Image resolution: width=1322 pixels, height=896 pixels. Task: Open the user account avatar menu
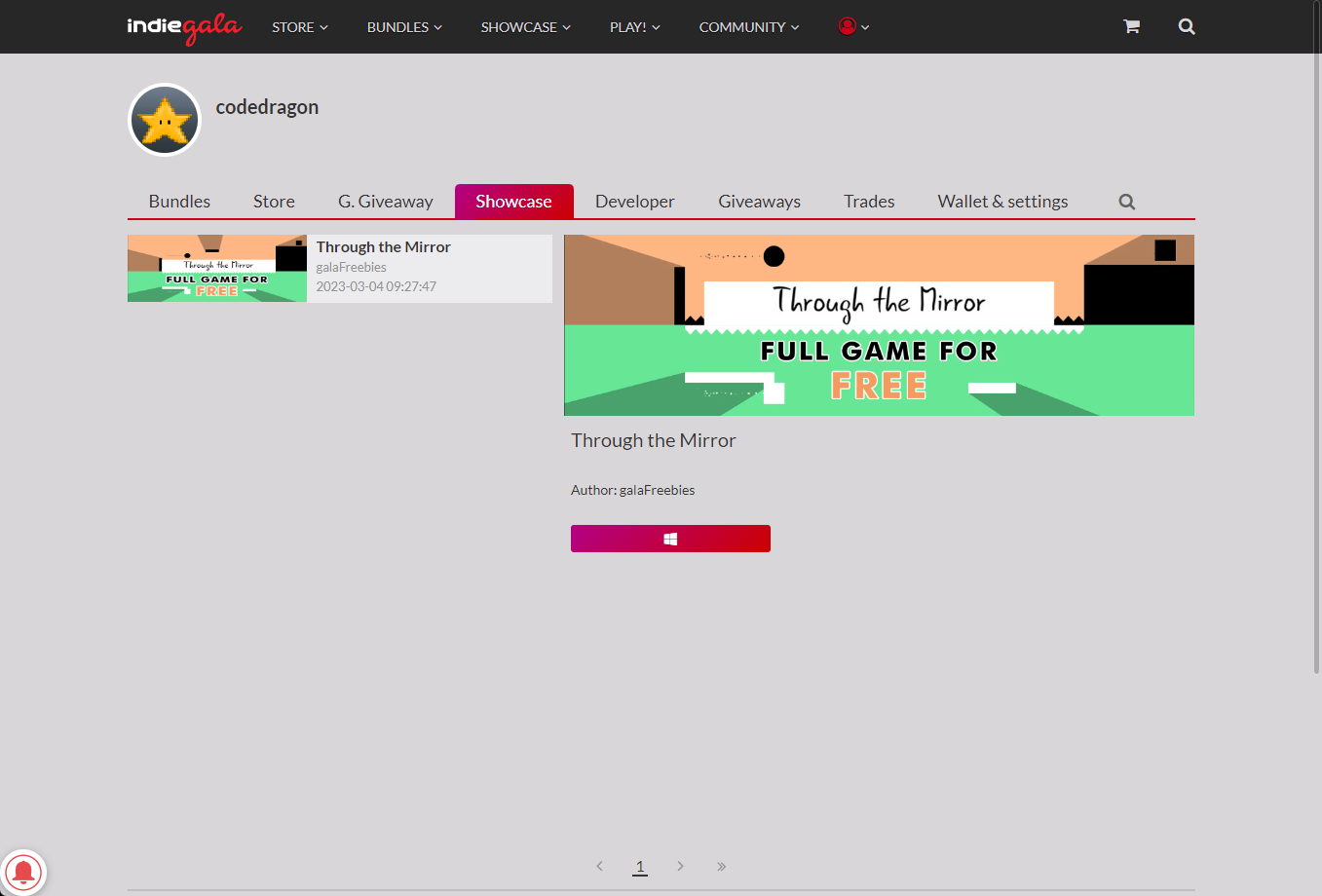click(x=853, y=26)
